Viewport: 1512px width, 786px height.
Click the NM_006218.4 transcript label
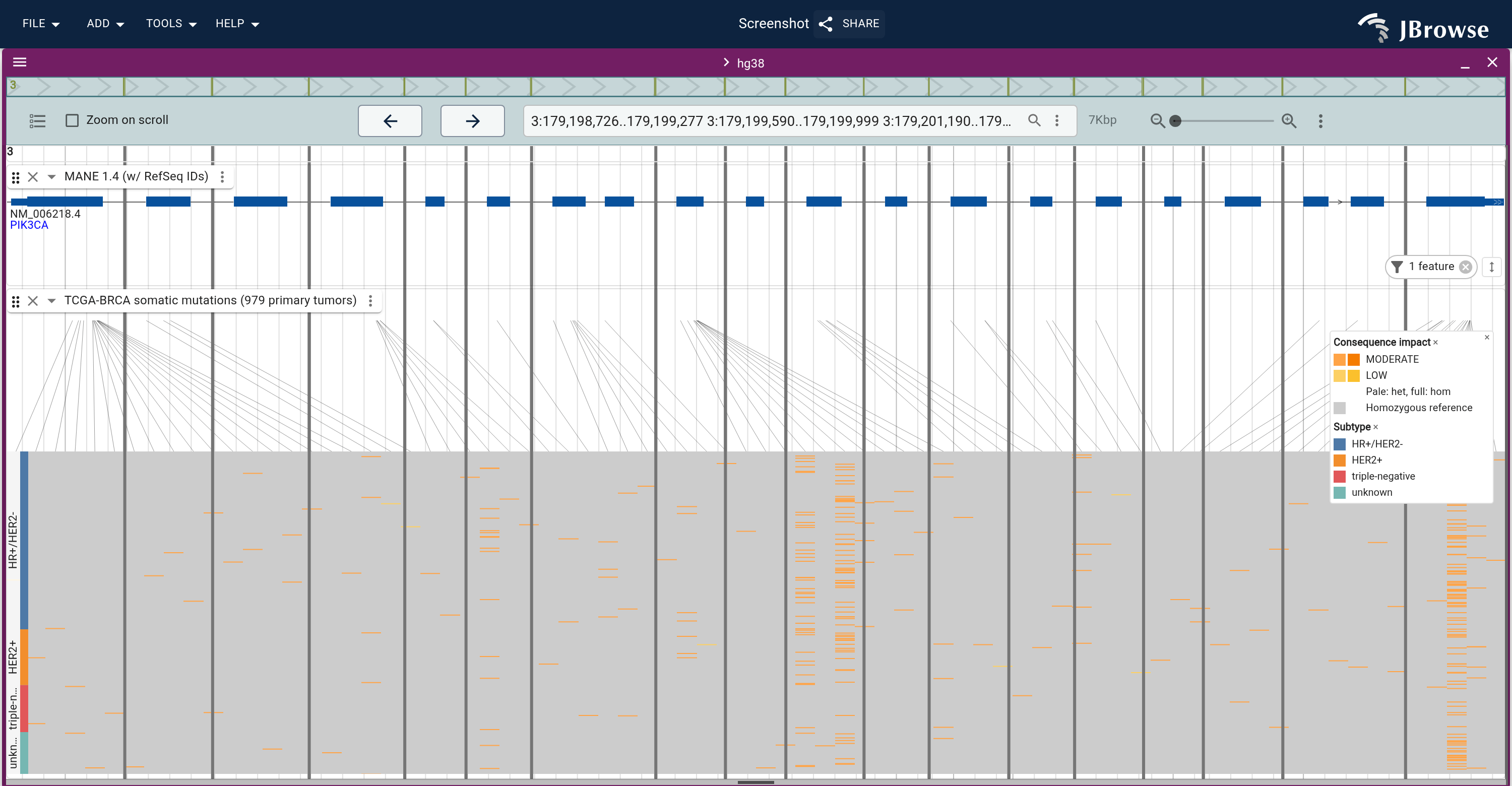(x=45, y=214)
